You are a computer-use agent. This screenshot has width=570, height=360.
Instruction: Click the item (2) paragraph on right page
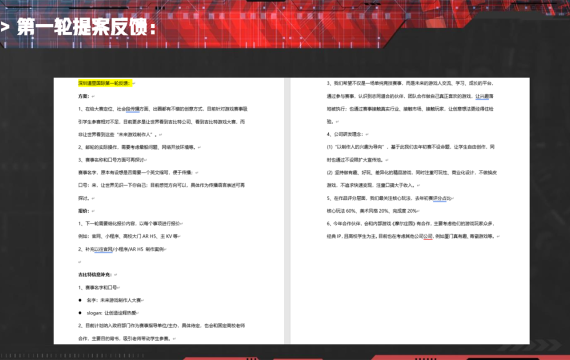(412, 179)
